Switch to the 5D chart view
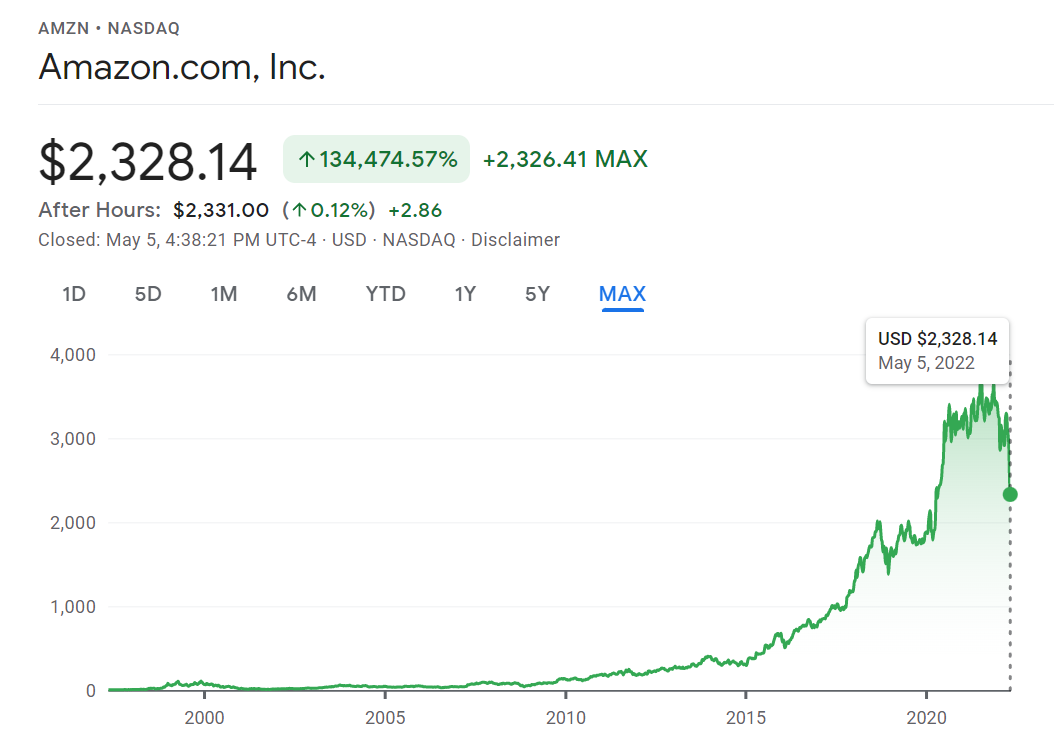Viewport: 1054px width, 748px height. pos(146,294)
